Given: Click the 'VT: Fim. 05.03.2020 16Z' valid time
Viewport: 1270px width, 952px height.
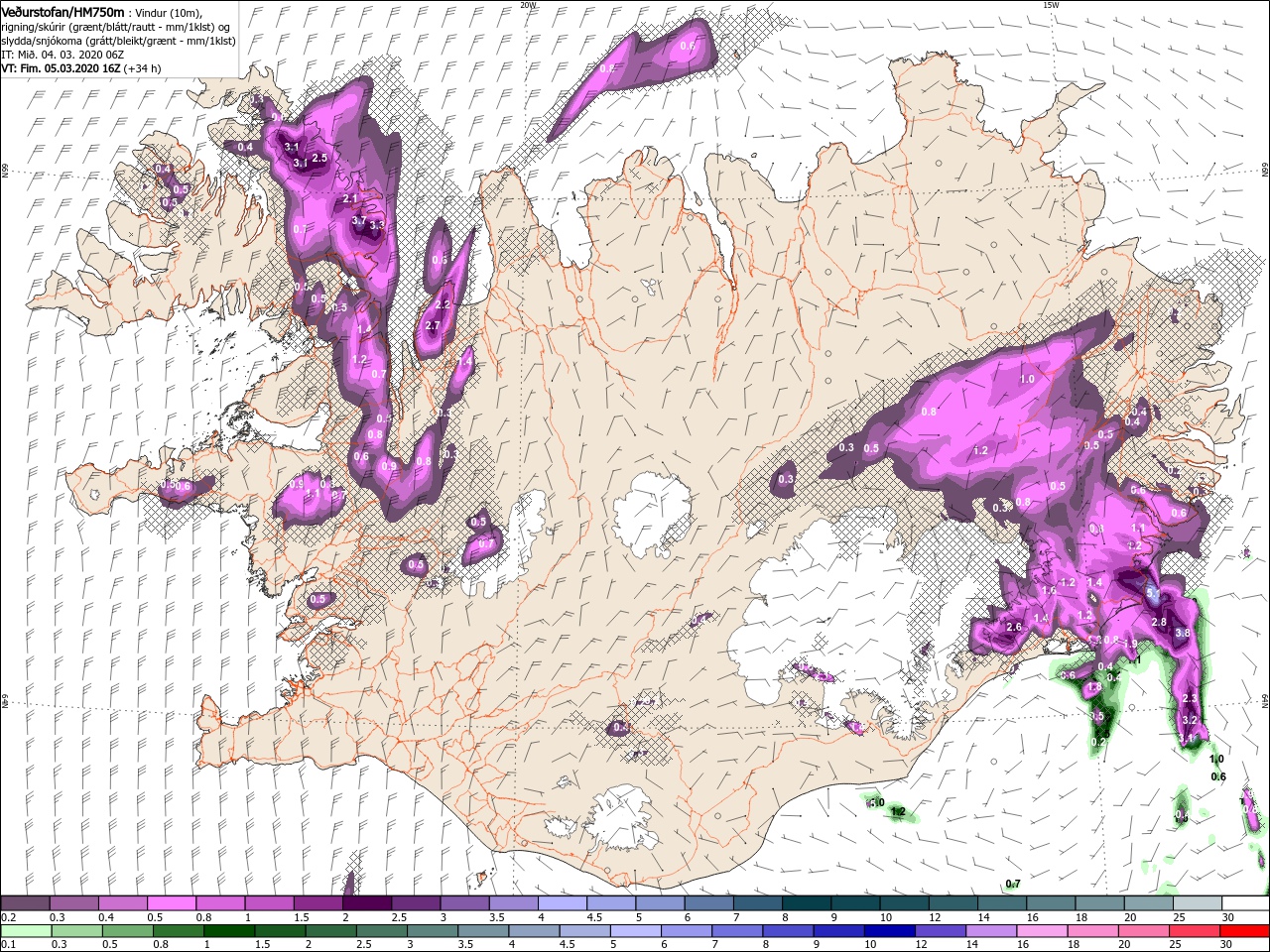Looking at the screenshot, I should pyautogui.click(x=62, y=68).
